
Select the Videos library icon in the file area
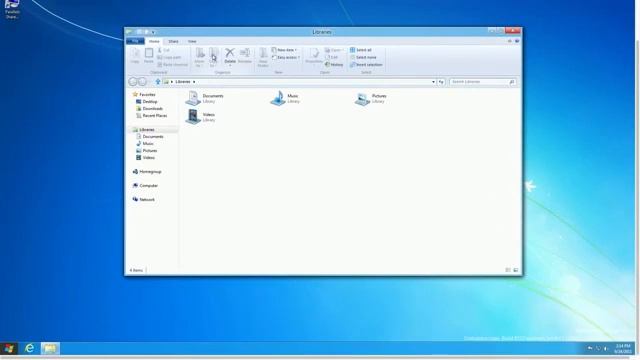tap(193, 117)
